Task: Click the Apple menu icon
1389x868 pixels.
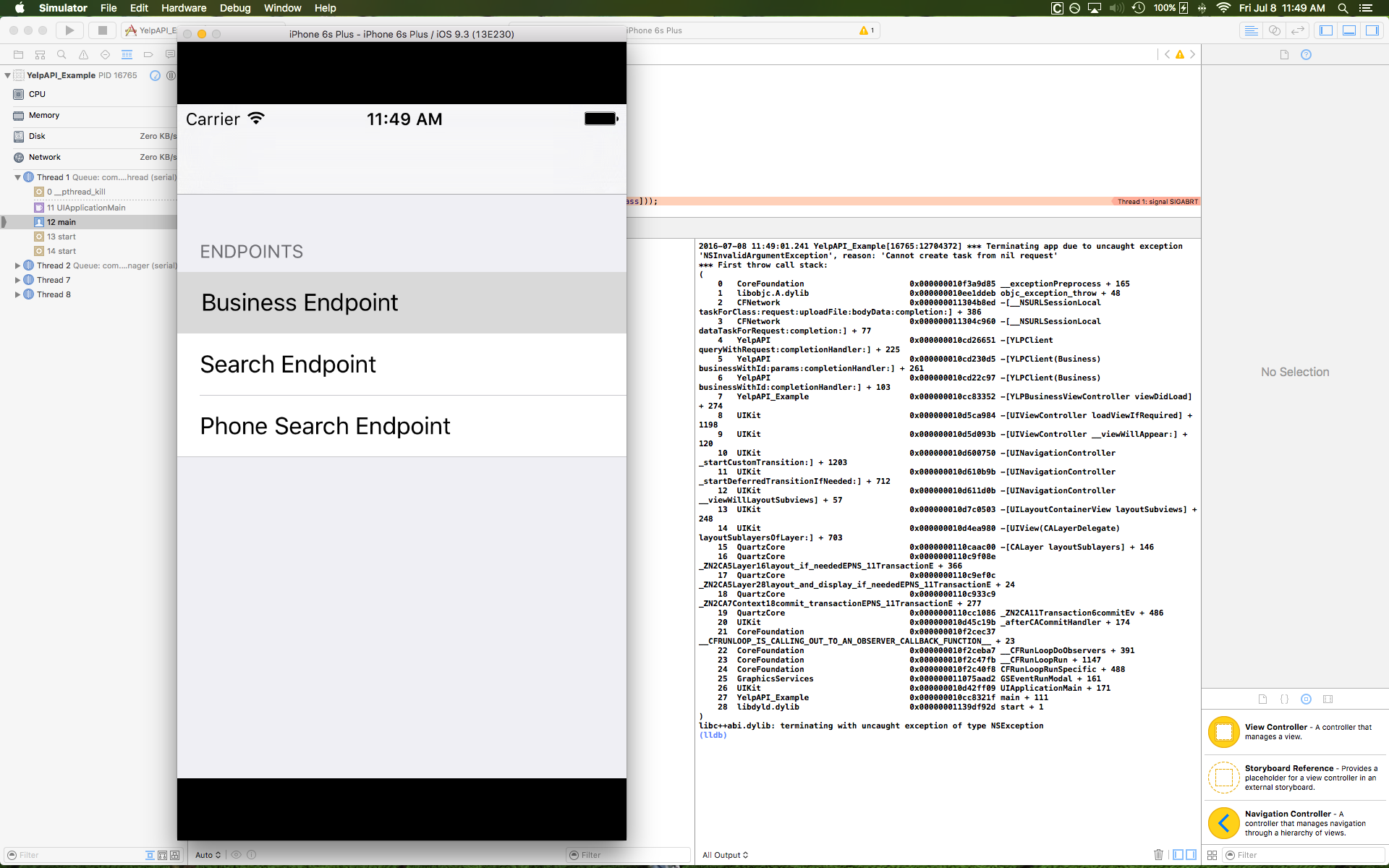Action: pyautogui.click(x=20, y=8)
